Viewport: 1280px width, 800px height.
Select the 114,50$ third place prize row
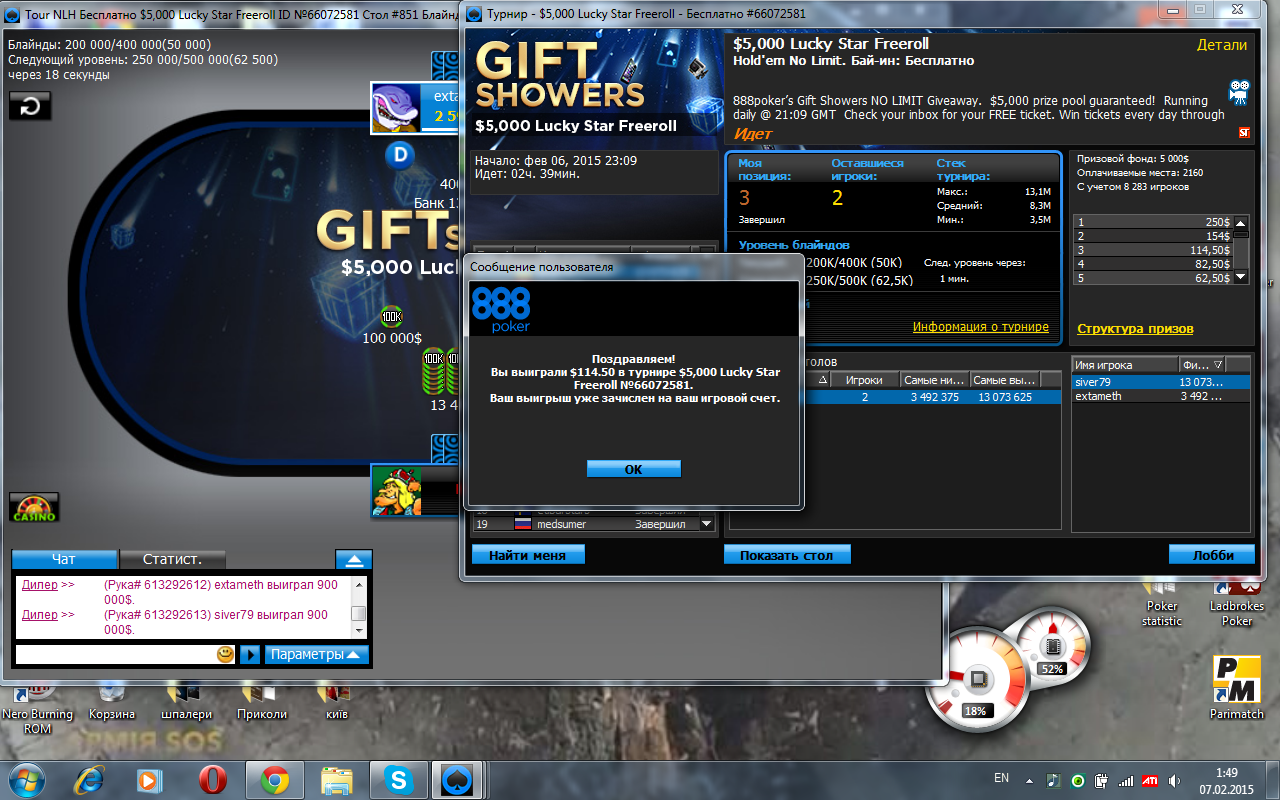tap(1152, 250)
